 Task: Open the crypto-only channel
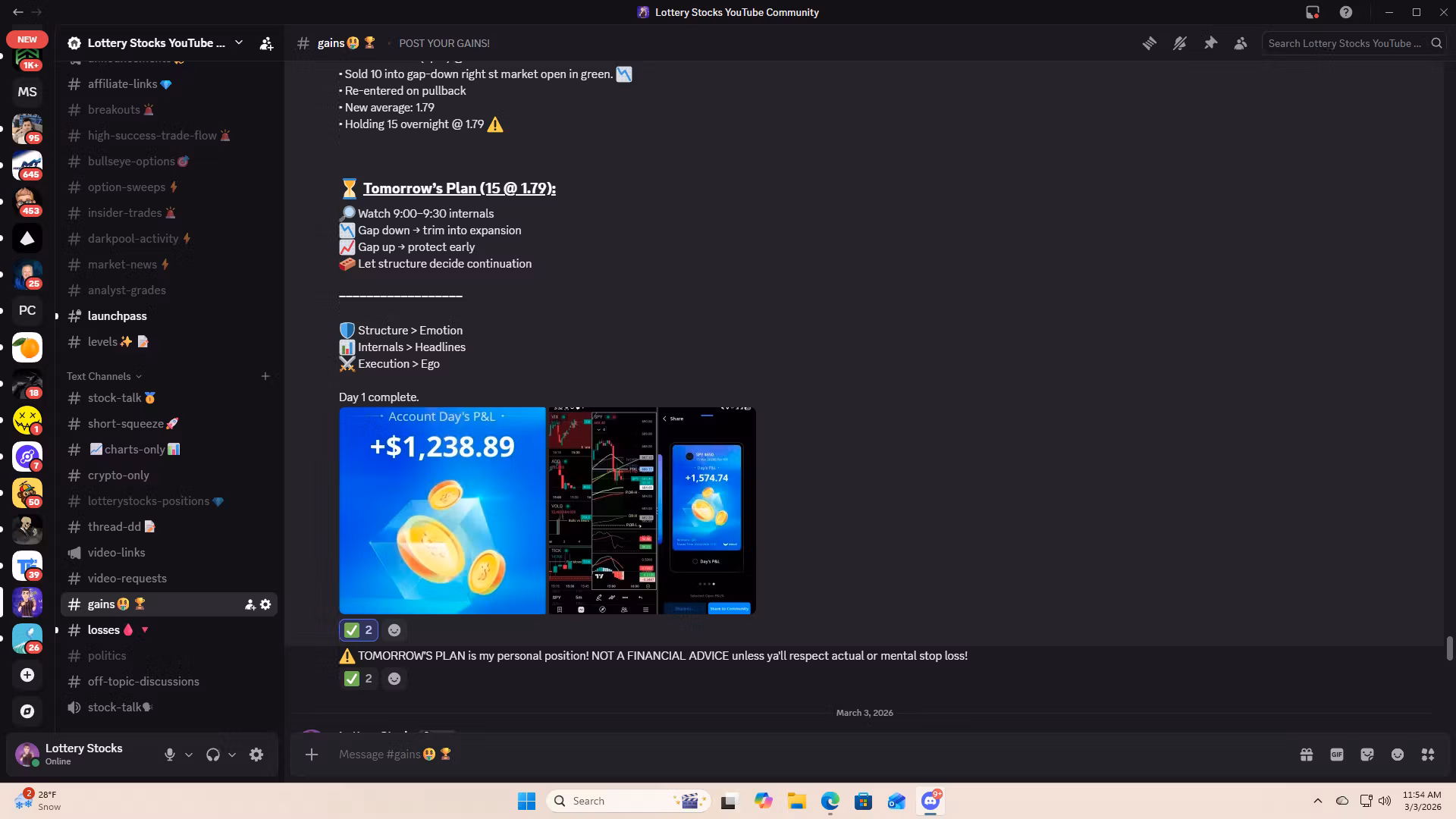click(168, 475)
